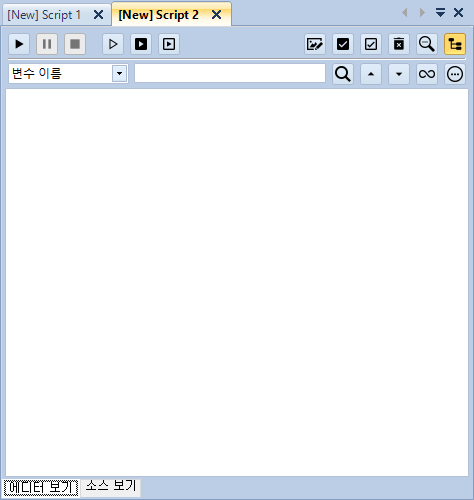
Task: Open the tab list dropdown arrow
Action: click(x=440, y=13)
